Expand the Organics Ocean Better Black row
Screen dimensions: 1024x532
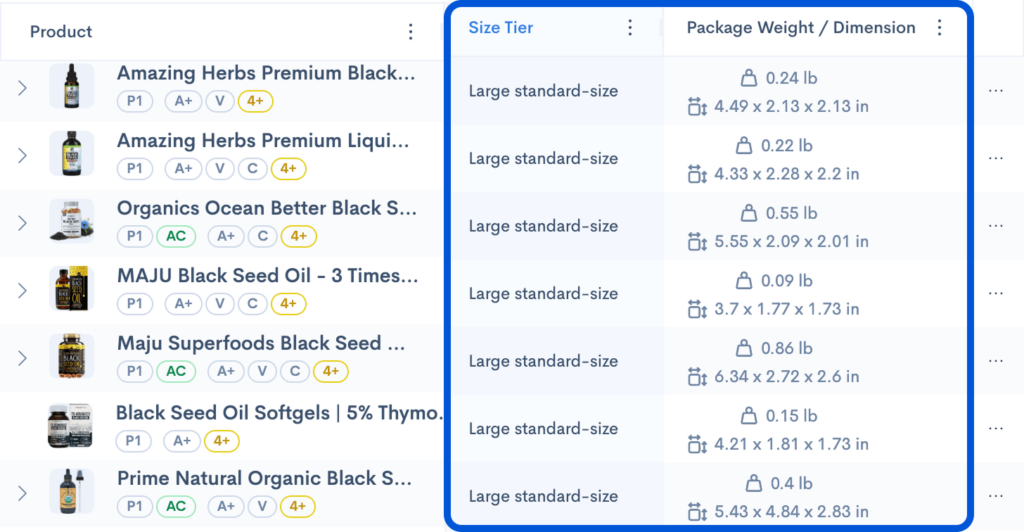point(23,223)
